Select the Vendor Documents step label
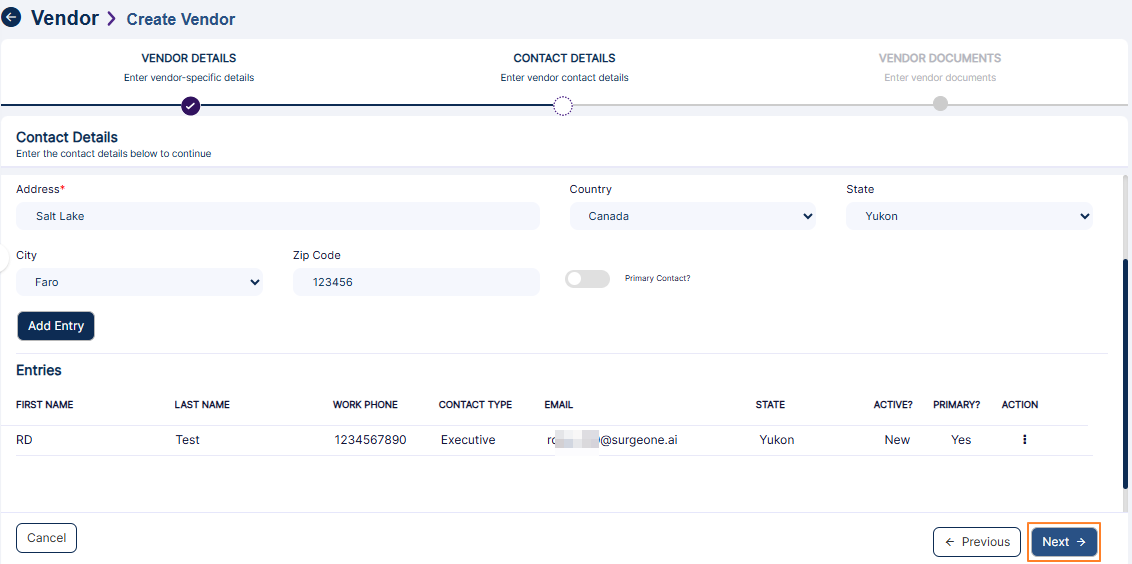 [939, 58]
